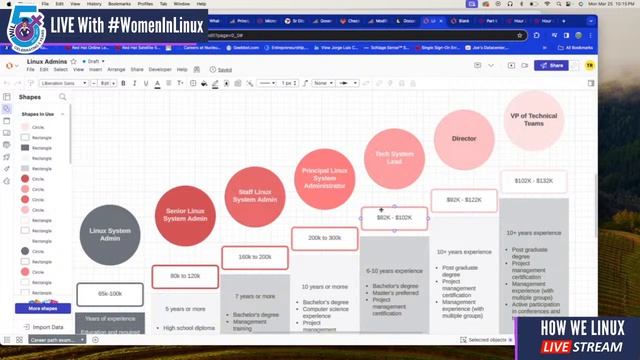
Task: Click the Share button
Action: coord(551,65)
